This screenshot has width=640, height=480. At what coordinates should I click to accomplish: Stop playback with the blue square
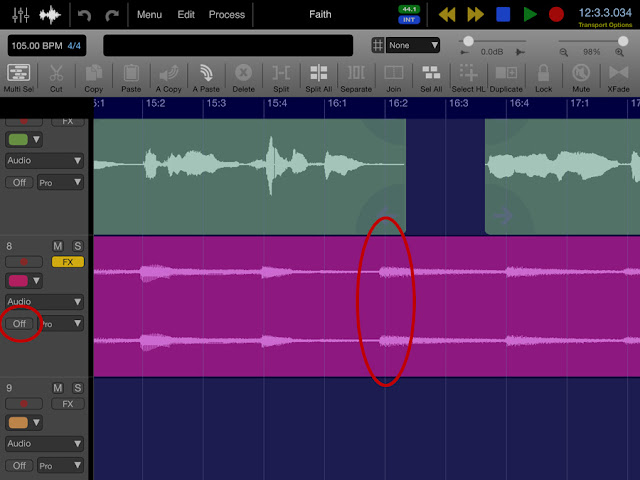(503, 14)
